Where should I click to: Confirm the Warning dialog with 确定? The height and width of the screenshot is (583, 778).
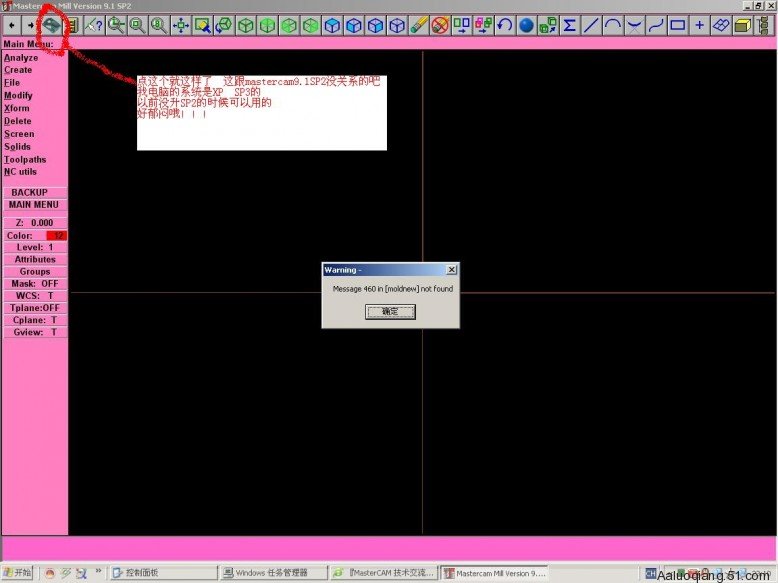(390, 312)
